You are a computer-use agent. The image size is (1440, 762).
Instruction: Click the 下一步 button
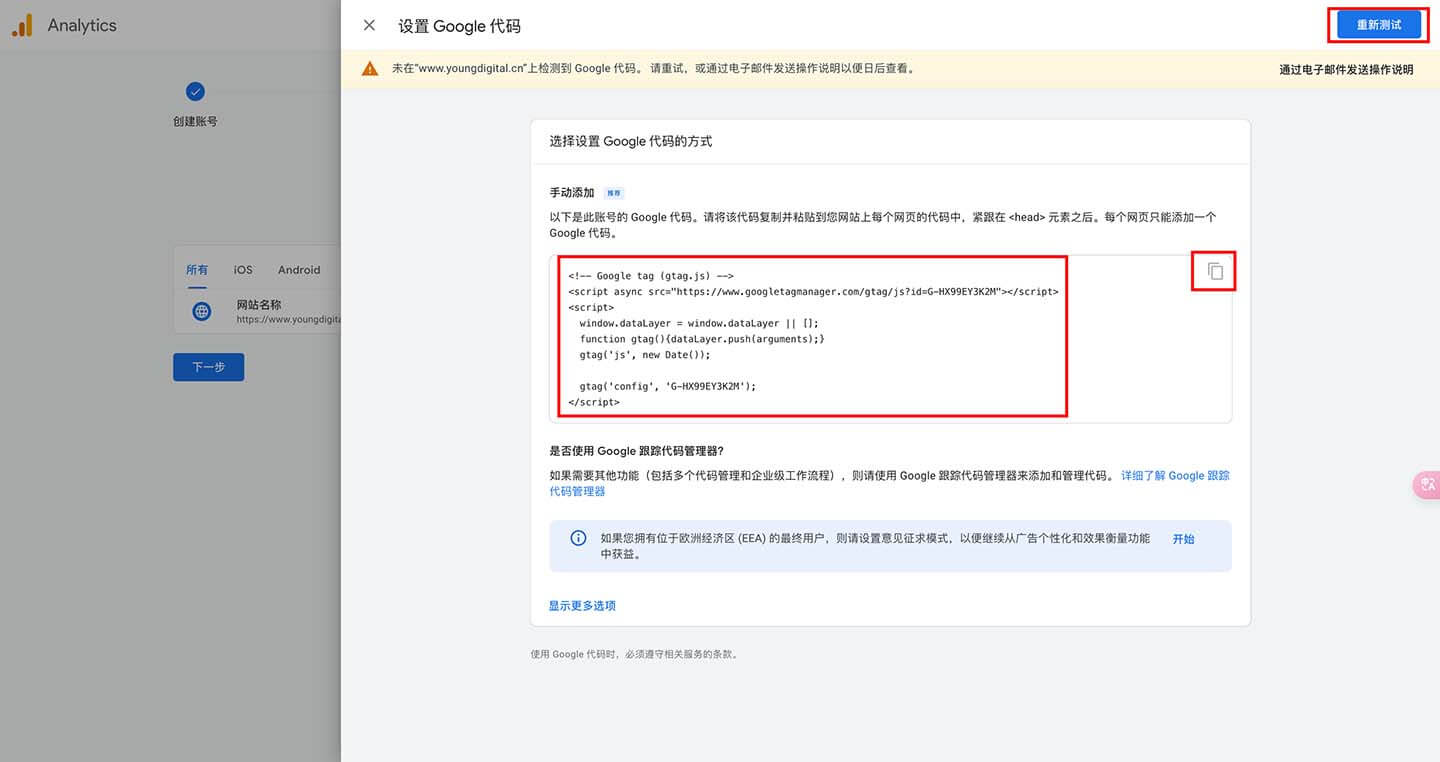coord(208,367)
